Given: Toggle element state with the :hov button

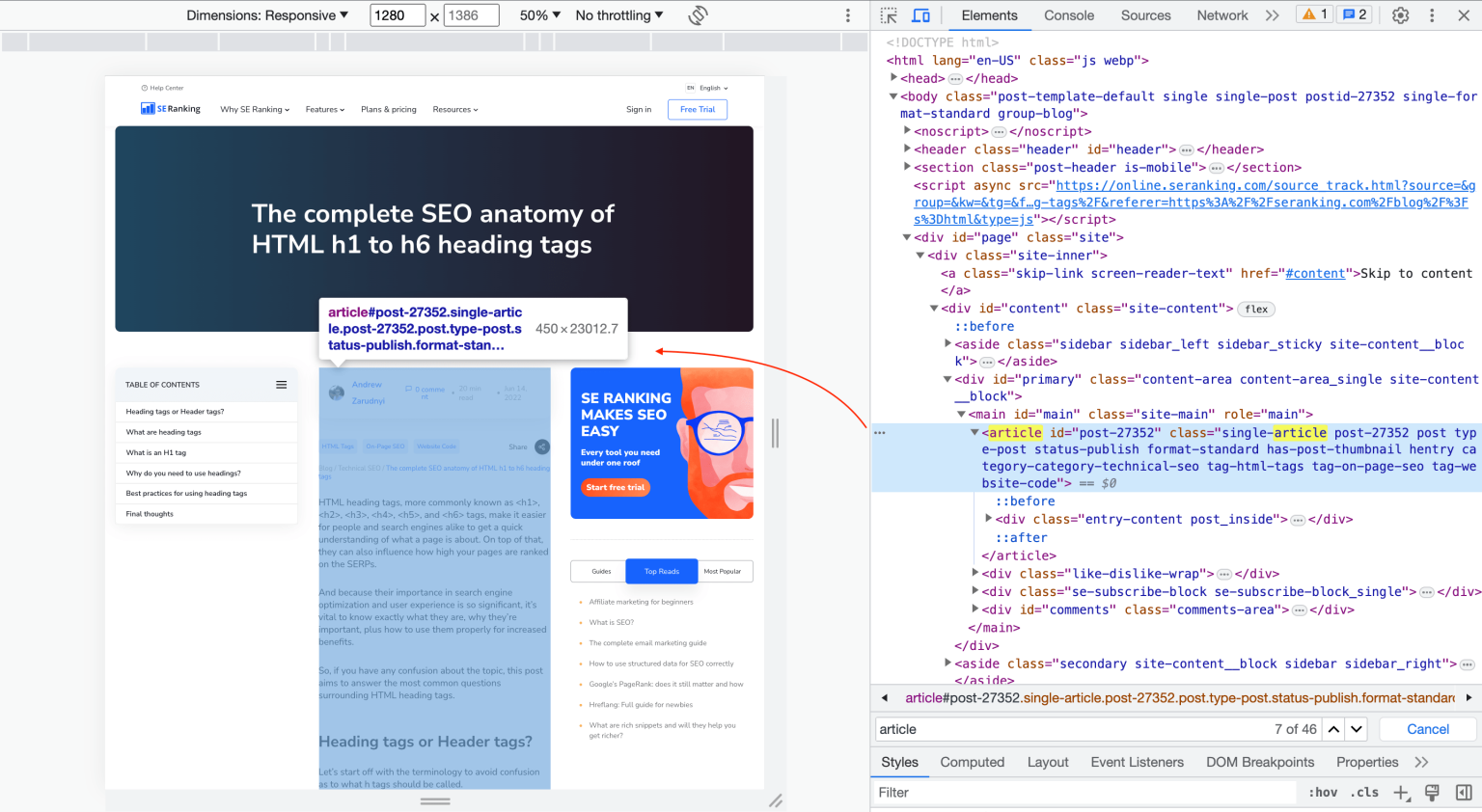Looking at the screenshot, I should 1323,792.
